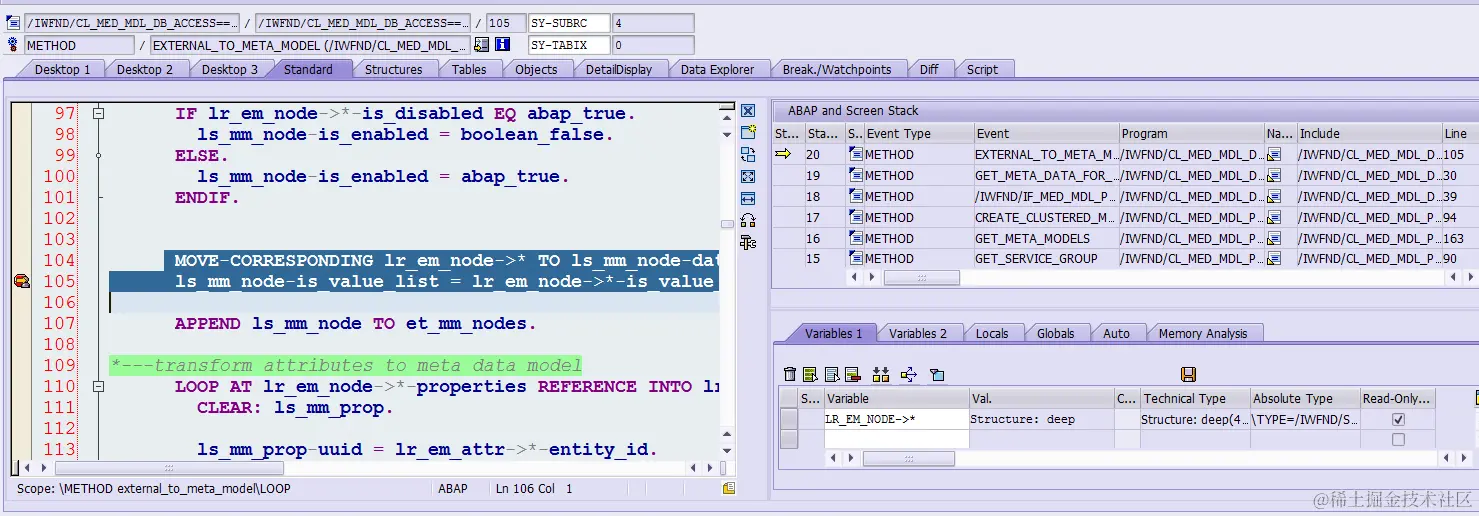Click the stack table horizontal scrollbar thumb

[922, 278]
